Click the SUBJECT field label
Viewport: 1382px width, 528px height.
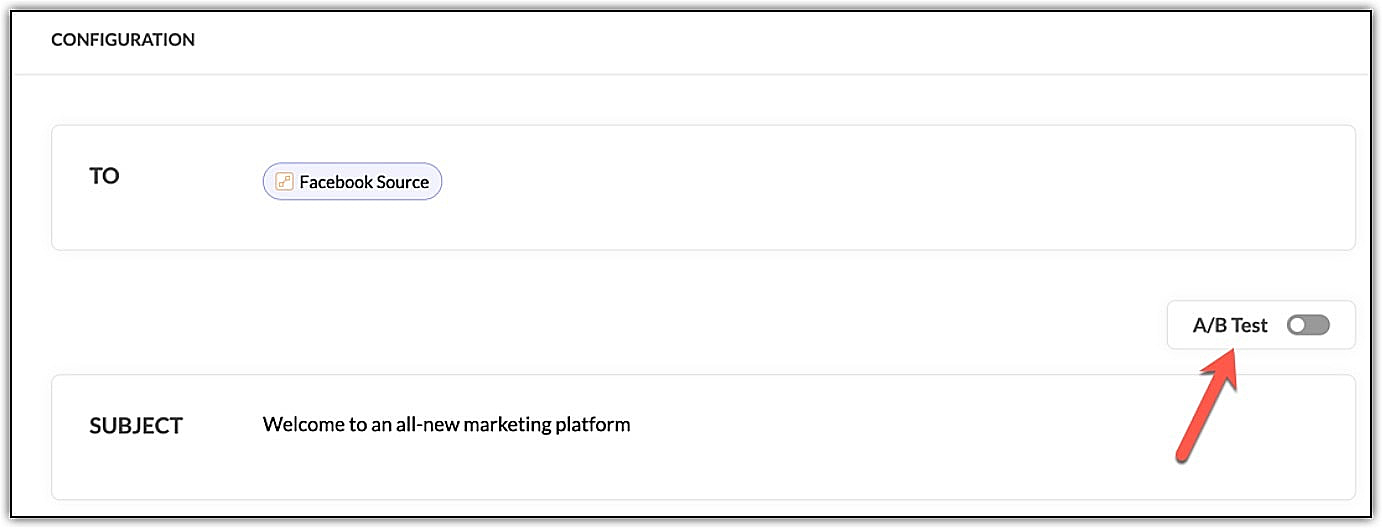136,425
